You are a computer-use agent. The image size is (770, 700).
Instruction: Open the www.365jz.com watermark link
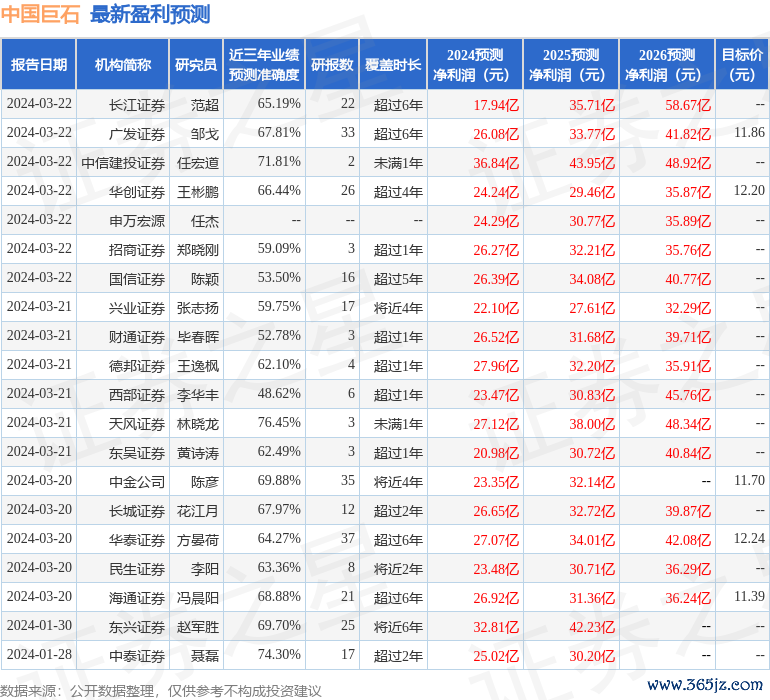pyautogui.click(x=705, y=684)
